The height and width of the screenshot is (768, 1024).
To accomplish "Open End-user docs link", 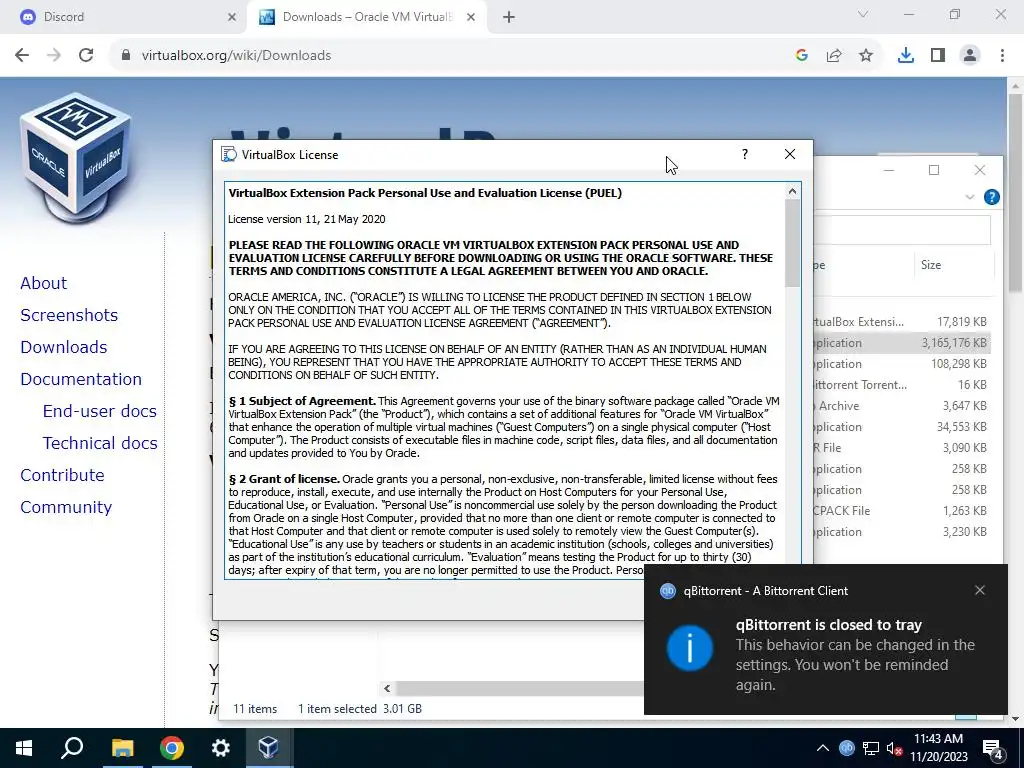I will pyautogui.click(x=99, y=411).
